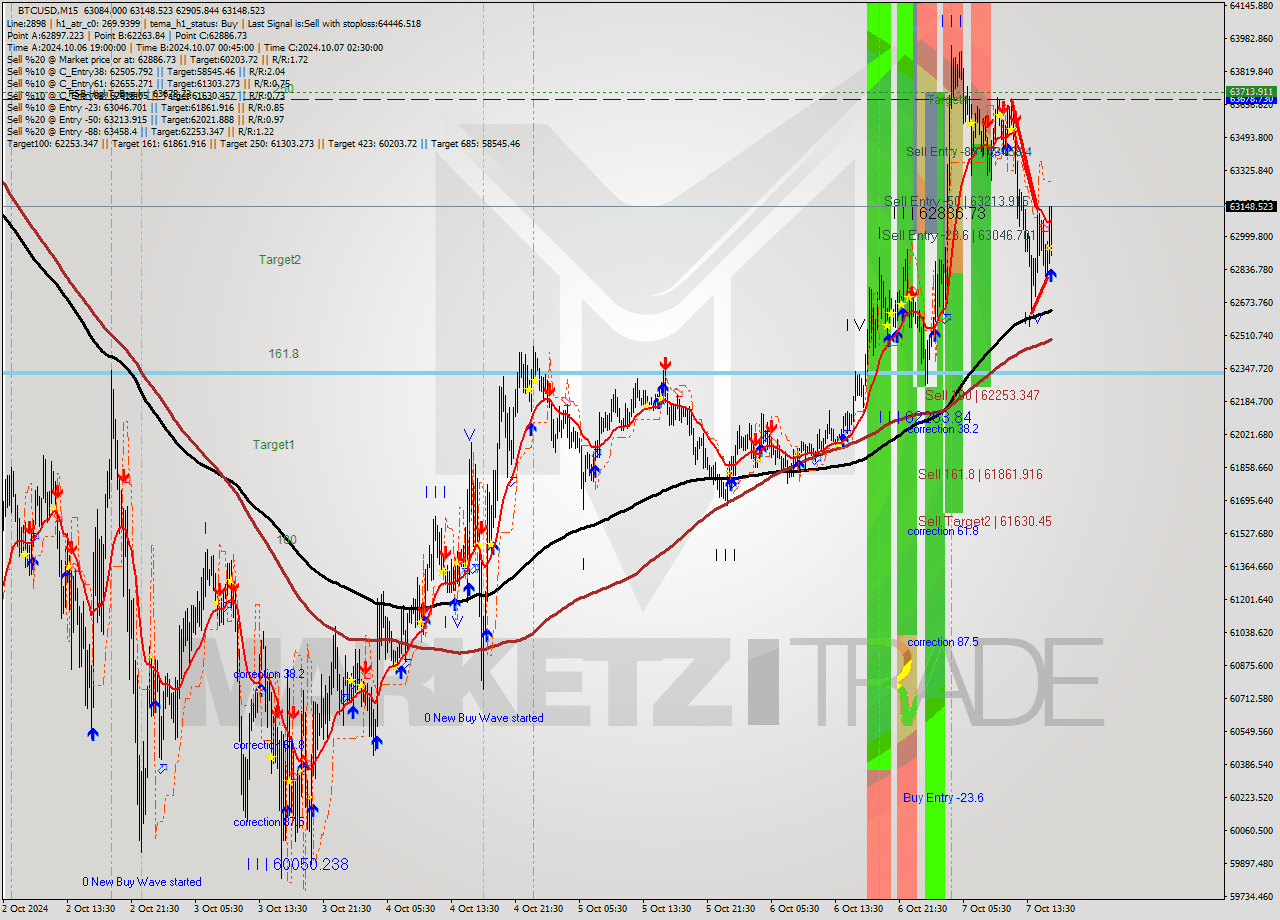Click the 63493.800 price axis value

point(1252,137)
